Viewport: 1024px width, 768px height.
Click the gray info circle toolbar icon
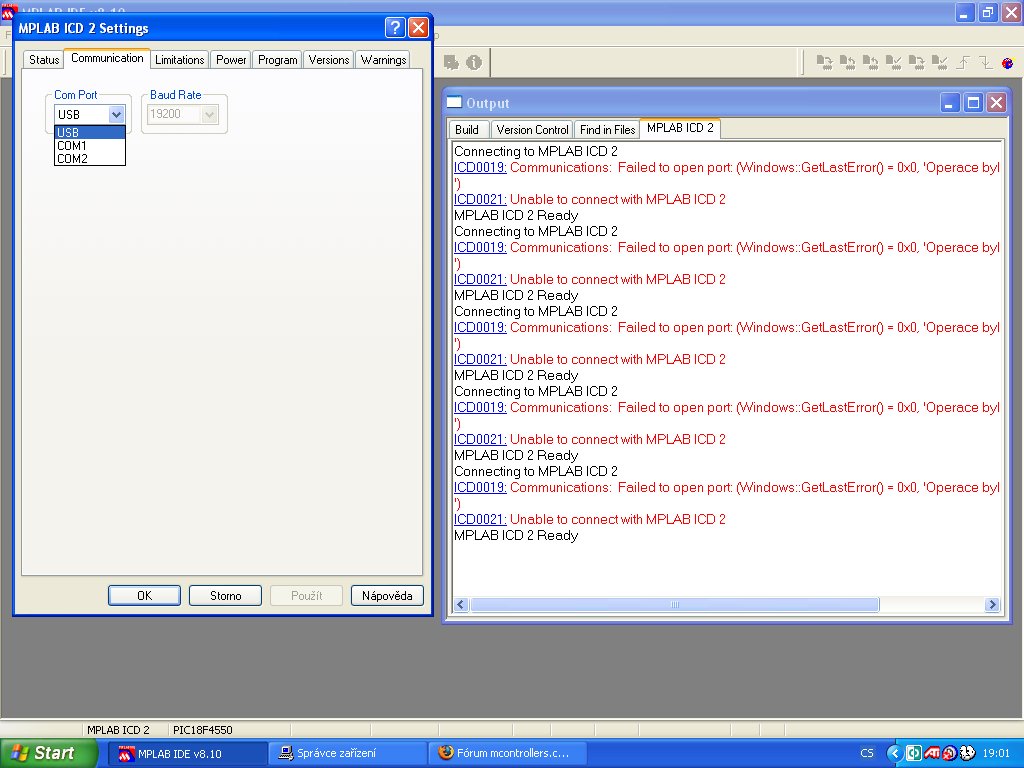474,62
